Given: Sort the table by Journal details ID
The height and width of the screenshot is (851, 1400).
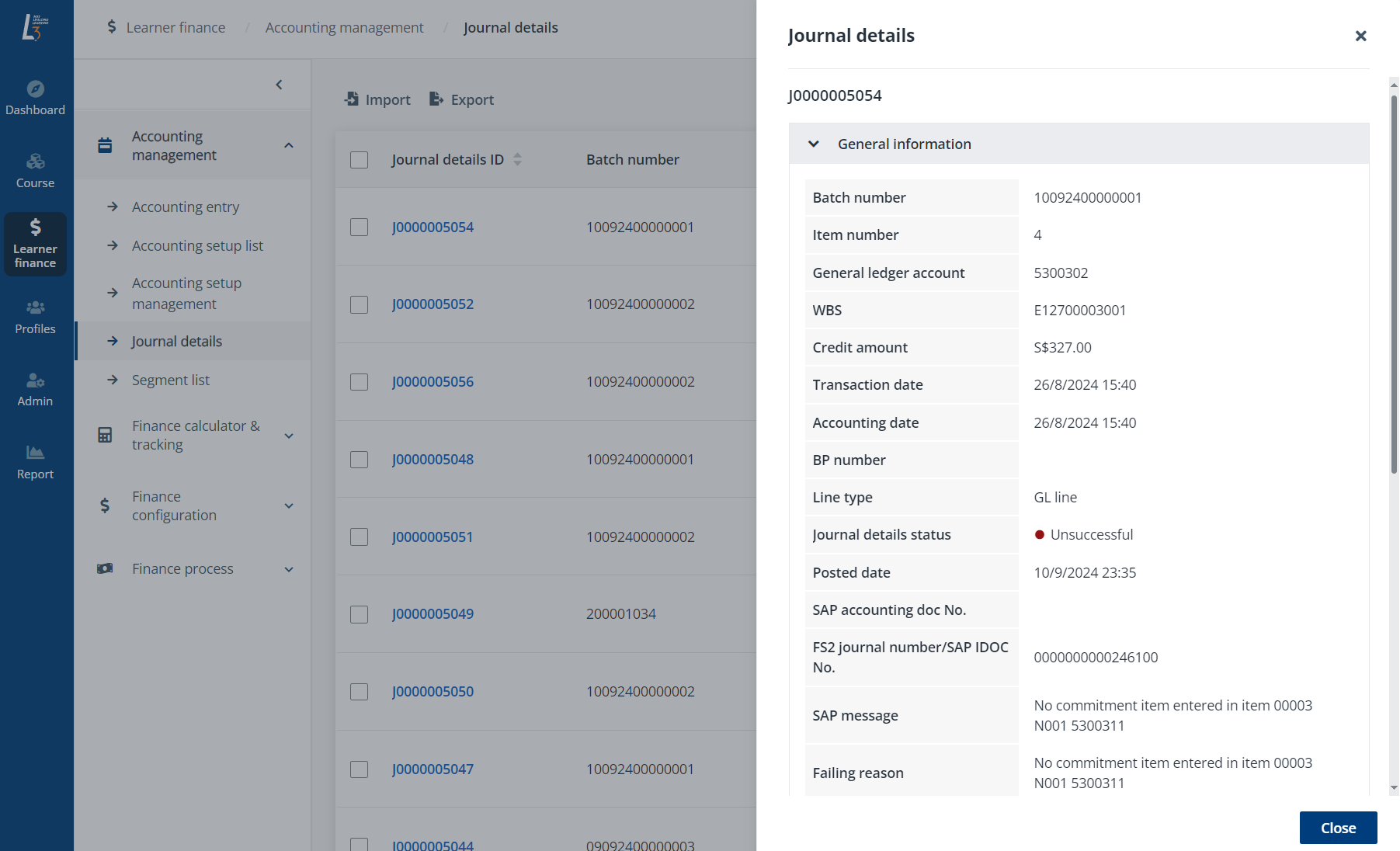Looking at the screenshot, I should point(516,159).
